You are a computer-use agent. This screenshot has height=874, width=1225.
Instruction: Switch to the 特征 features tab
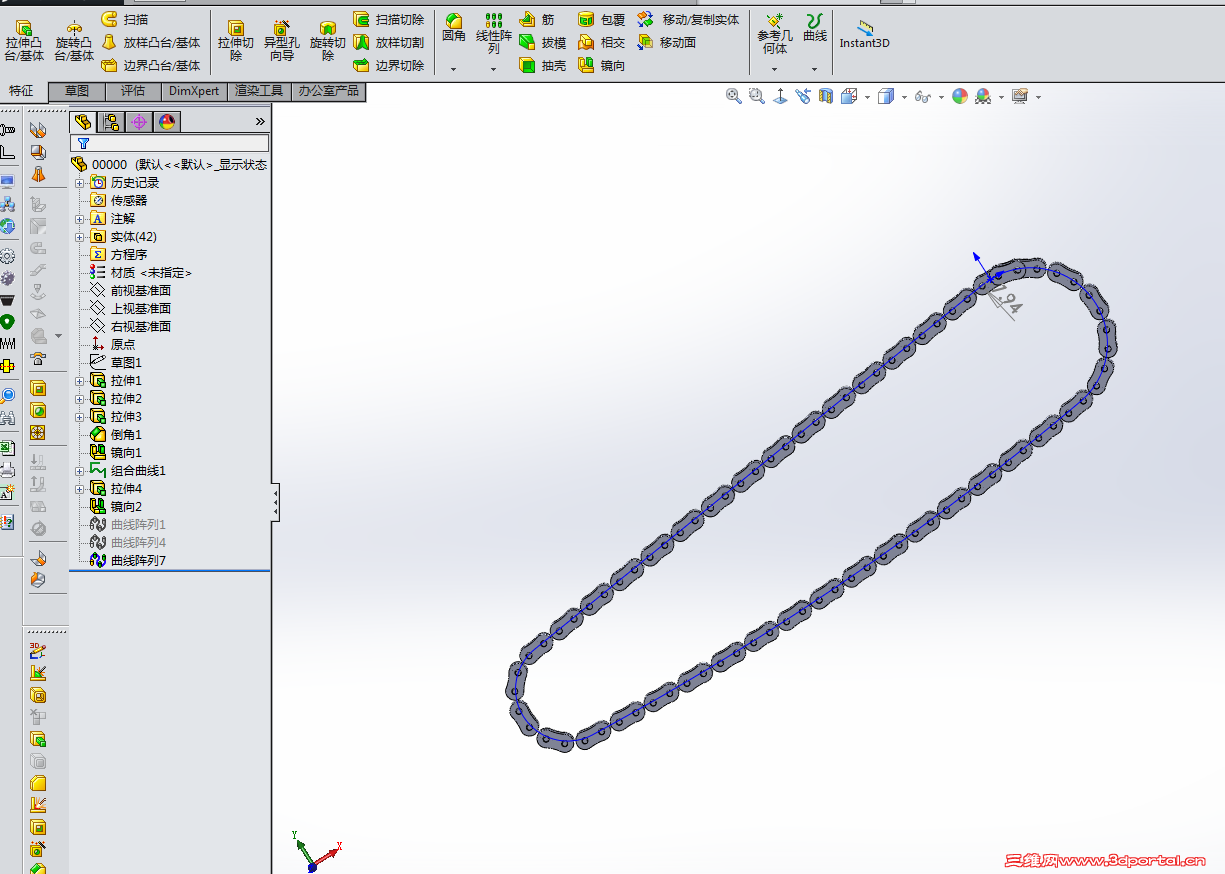tap(22, 91)
